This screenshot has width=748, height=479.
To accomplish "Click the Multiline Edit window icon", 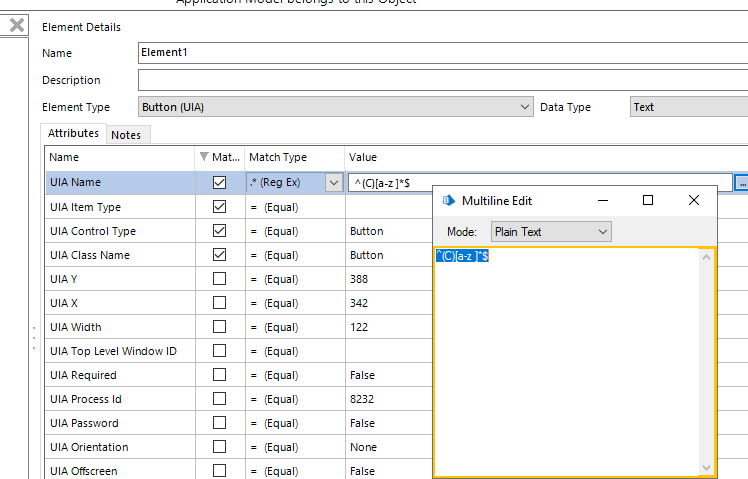I will (448, 201).
